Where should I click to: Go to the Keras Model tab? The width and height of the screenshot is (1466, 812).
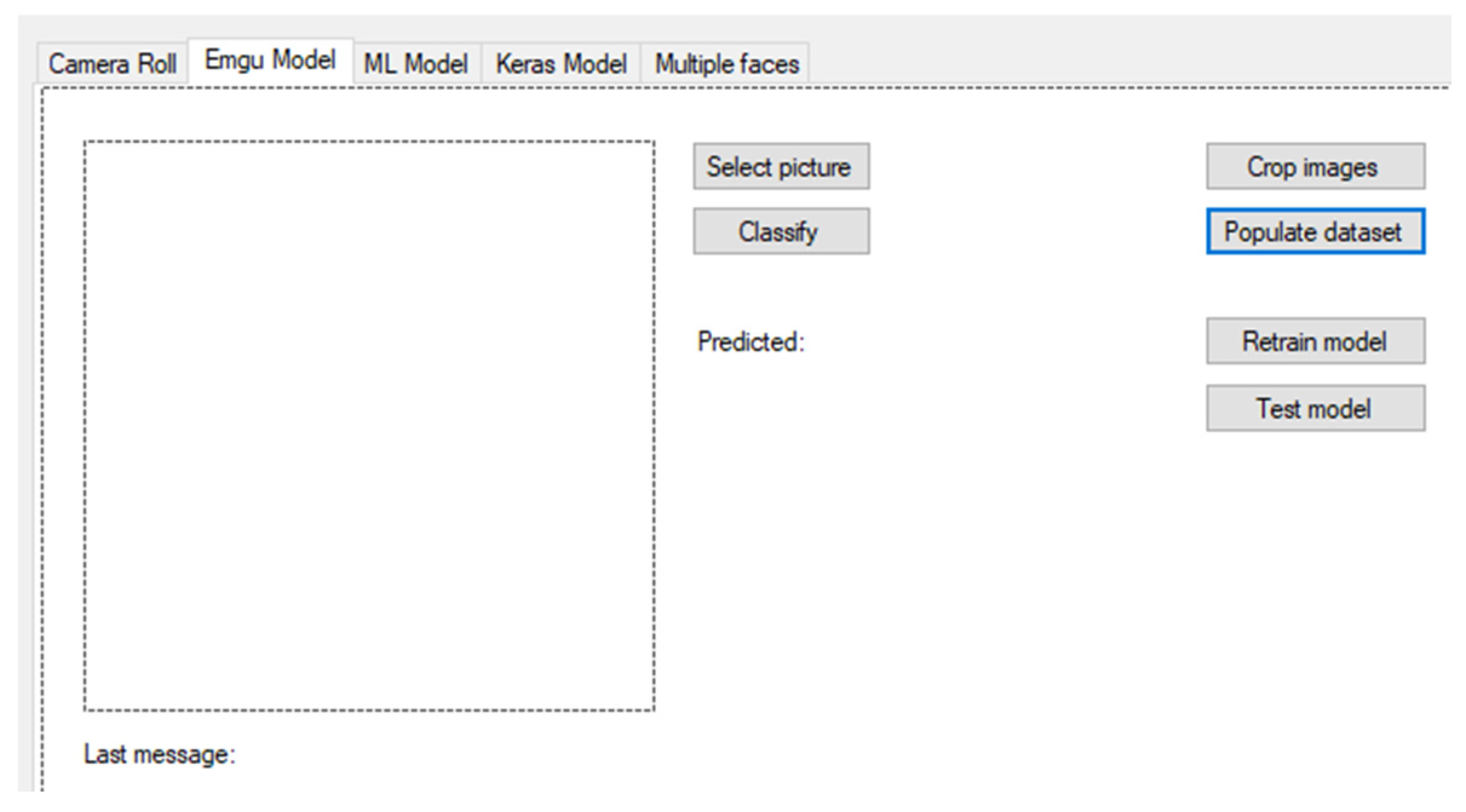(x=560, y=64)
